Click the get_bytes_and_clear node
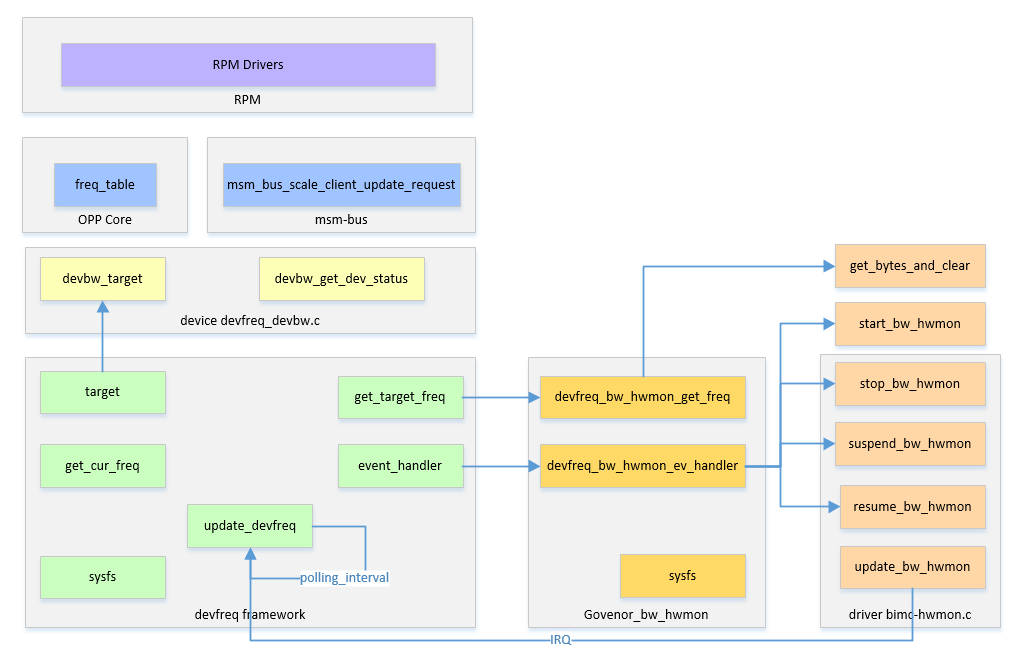This screenshot has height=658, width=1020. (909, 266)
